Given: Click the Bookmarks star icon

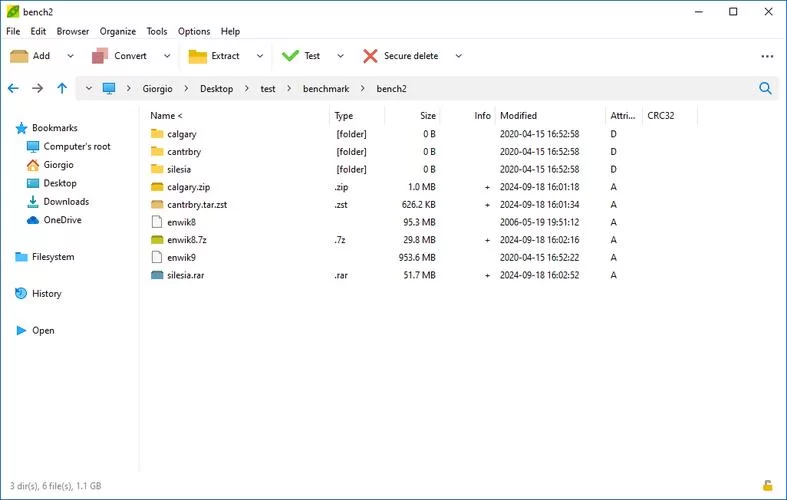Looking at the screenshot, I should click(21, 128).
